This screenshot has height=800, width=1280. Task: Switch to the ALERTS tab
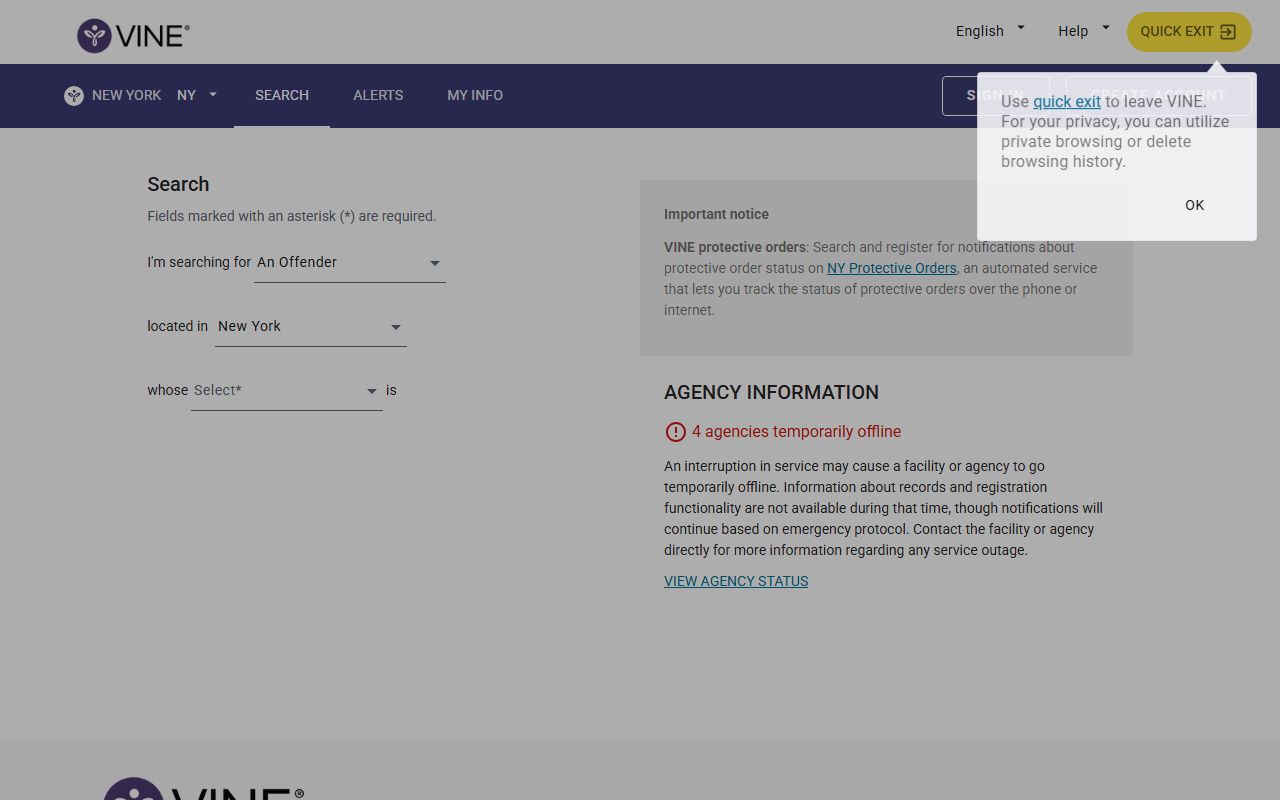tap(378, 96)
